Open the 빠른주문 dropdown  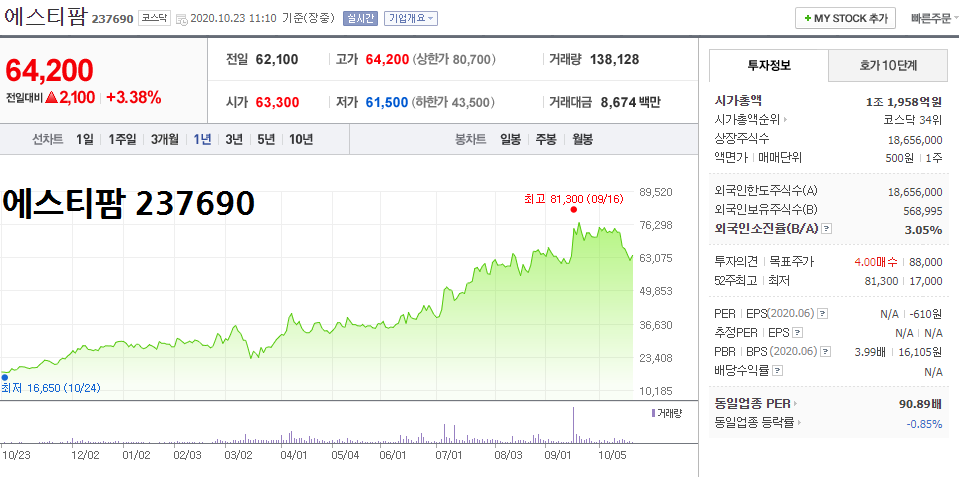[934, 18]
